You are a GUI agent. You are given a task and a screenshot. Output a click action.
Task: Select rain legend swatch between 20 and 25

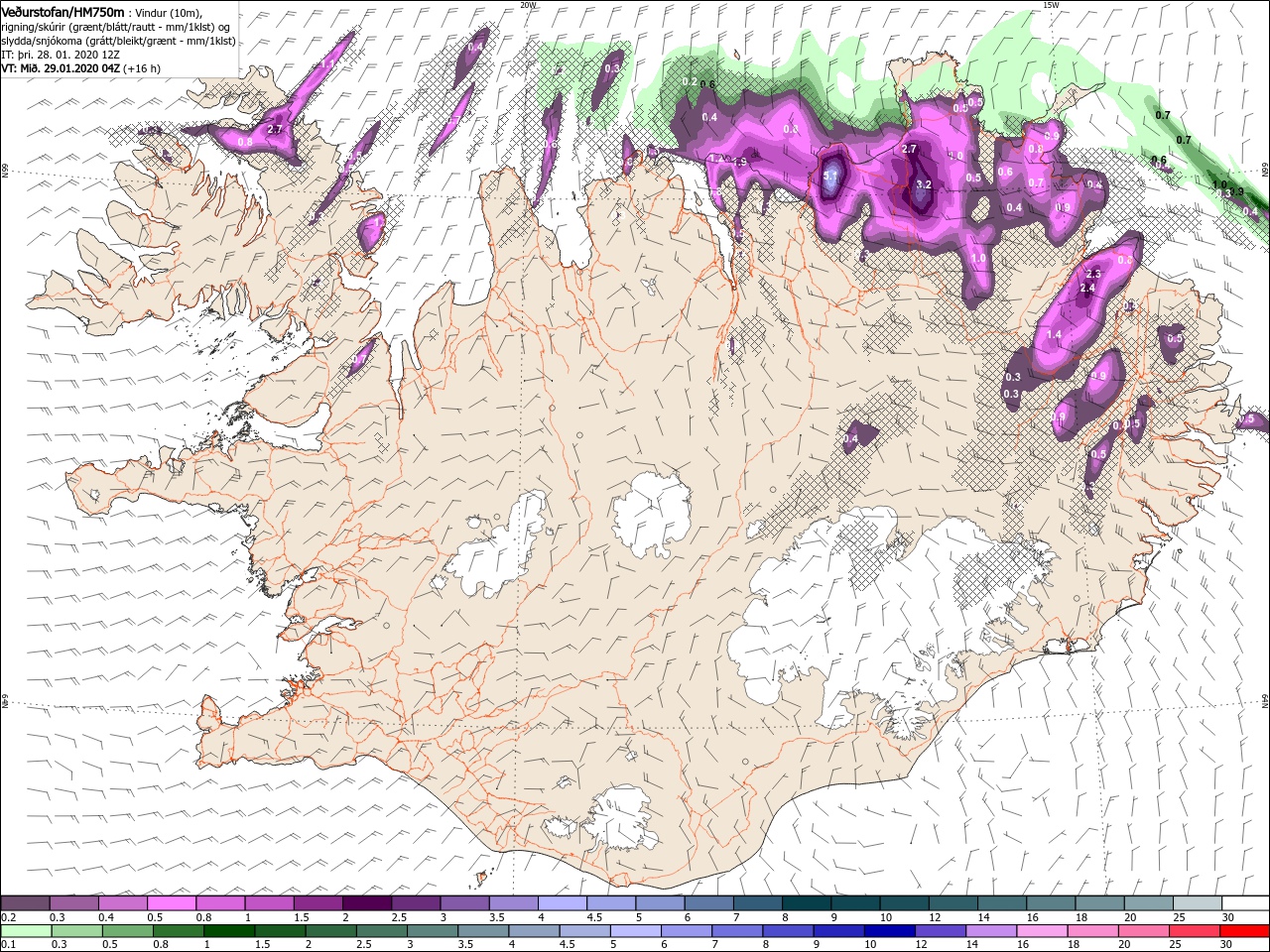[x=1143, y=930]
